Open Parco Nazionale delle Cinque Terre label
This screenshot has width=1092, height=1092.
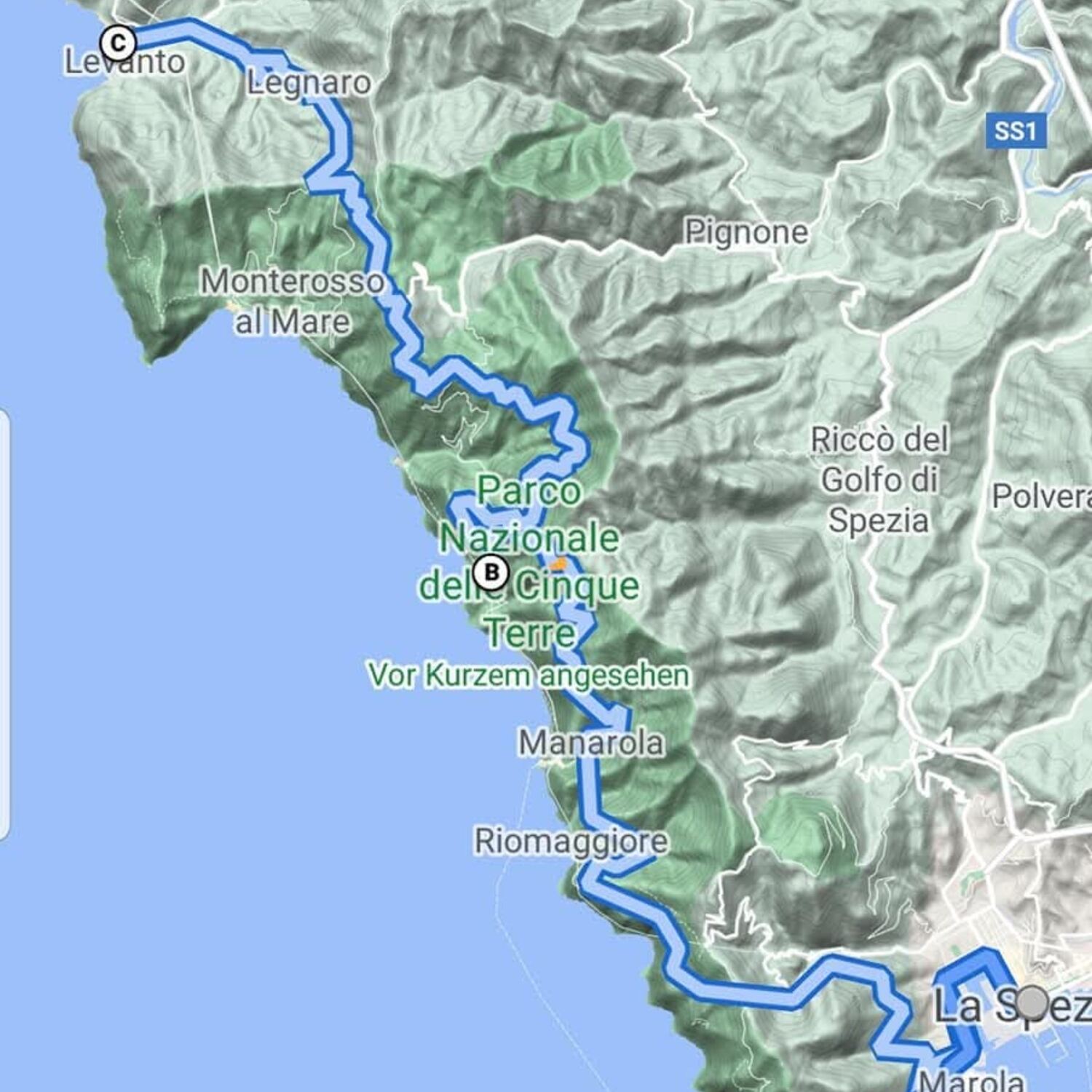[529, 561]
